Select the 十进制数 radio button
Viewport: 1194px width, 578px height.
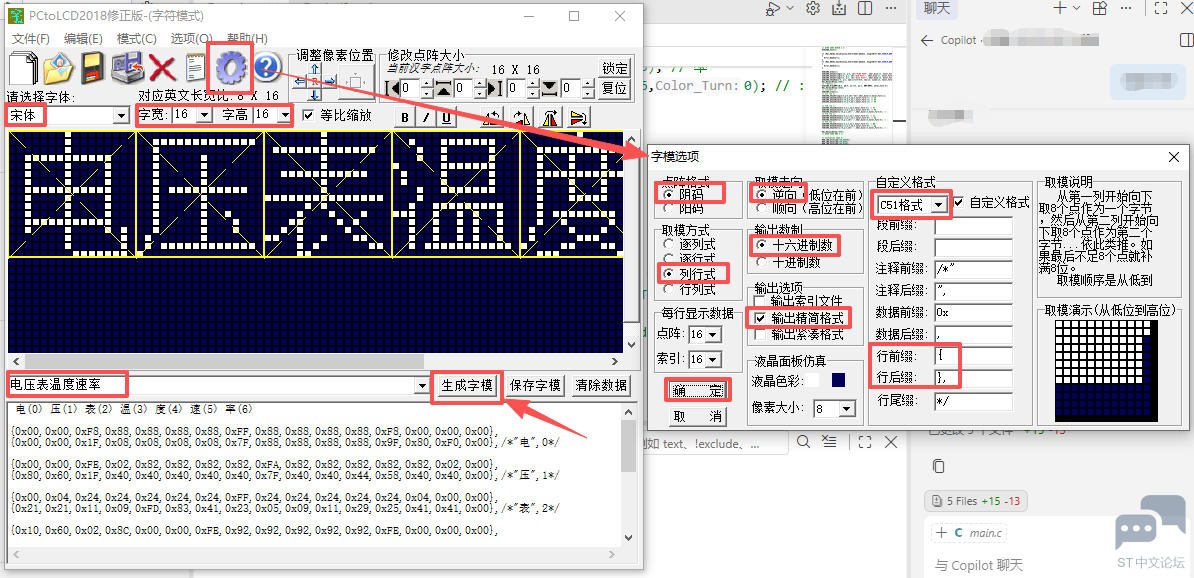point(761,263)
